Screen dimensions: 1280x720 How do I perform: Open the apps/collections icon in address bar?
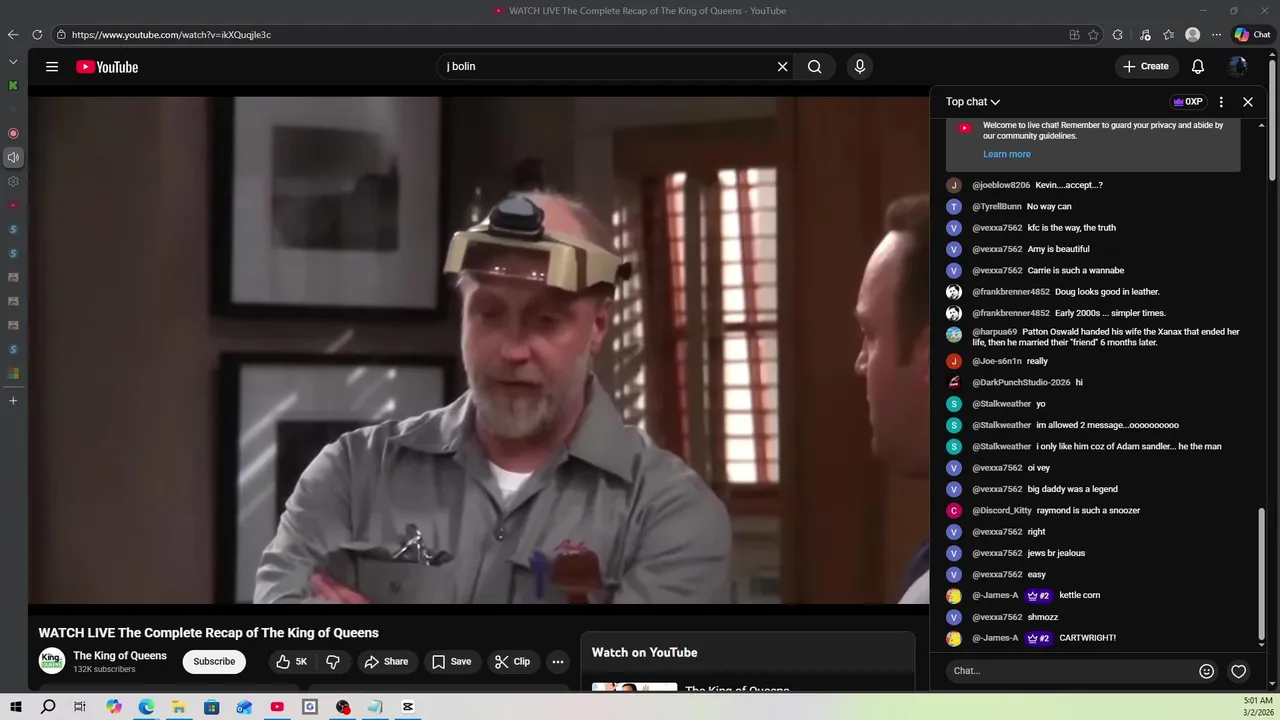tap(1074, 35)
